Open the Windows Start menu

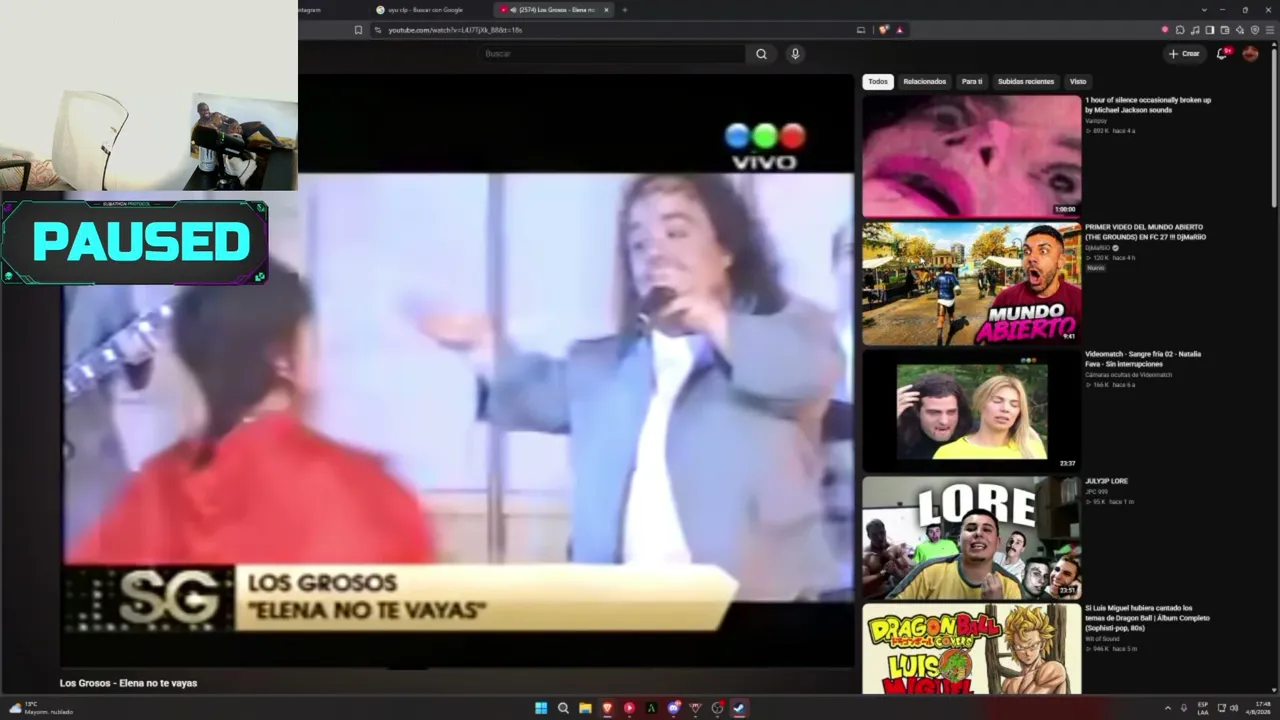(x=541, y=708)
